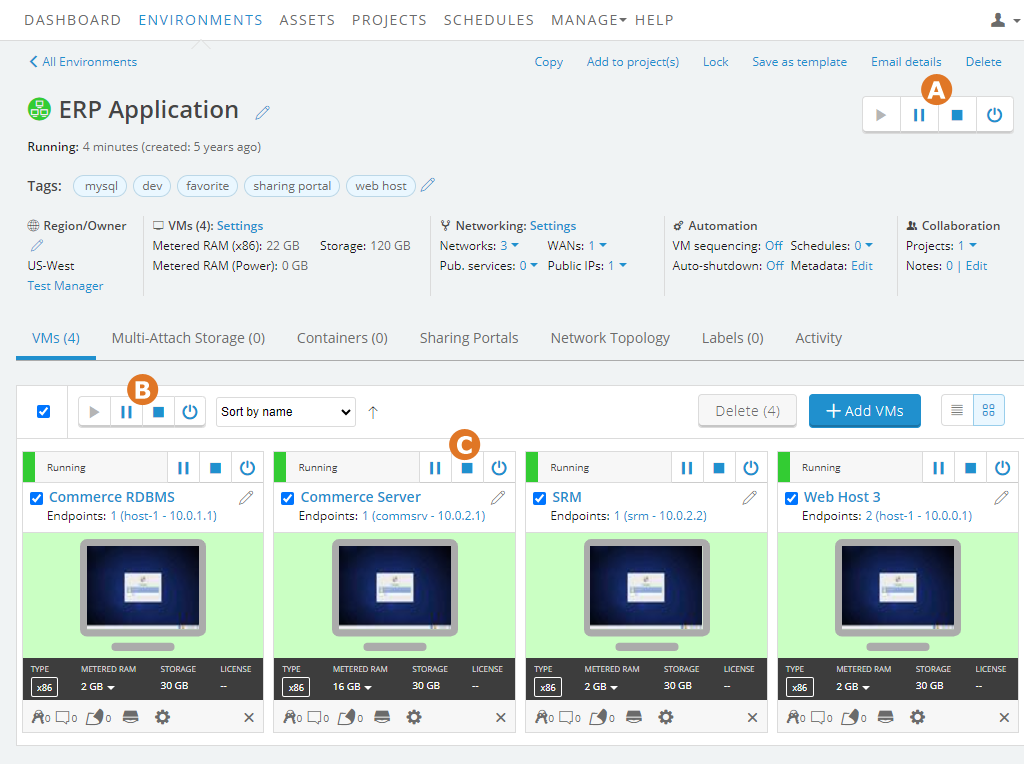This screenshot has width=1024, height=764.
Task: Open the Schedules page
Action: [488, 20]
